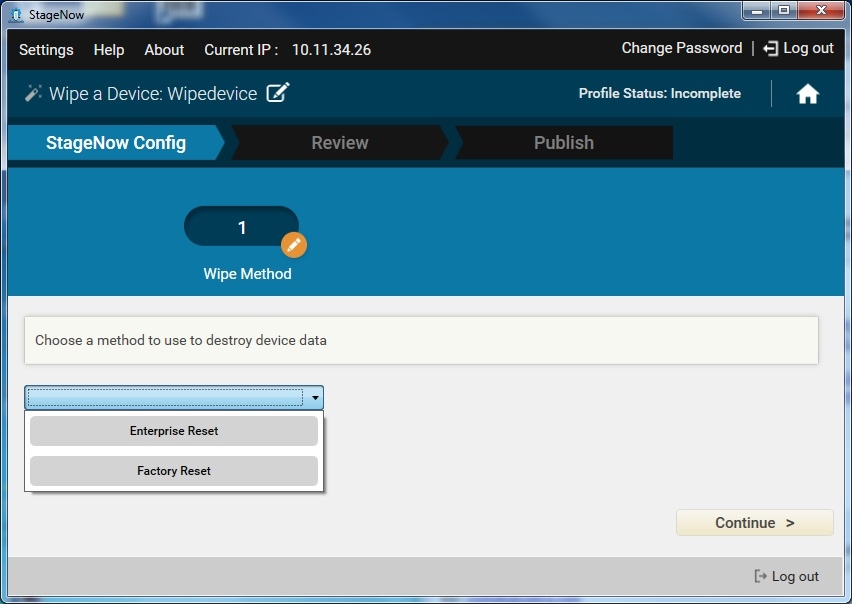Click the magic wand wizard icon
Viewport: 852px width, 604px height.
pyautogui.click(x=33, y=93)
